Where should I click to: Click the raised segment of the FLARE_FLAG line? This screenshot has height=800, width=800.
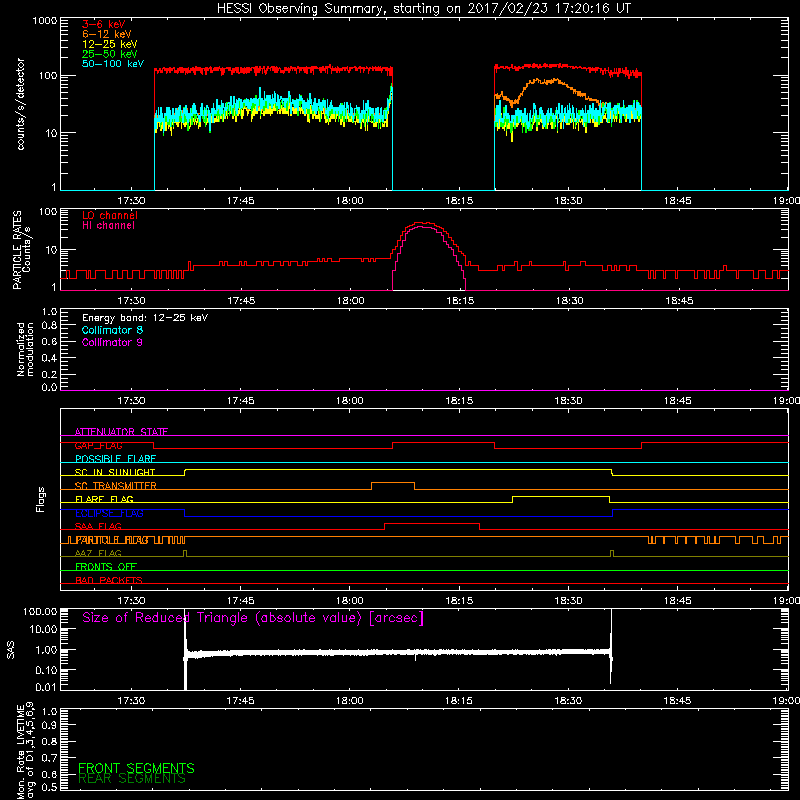point(561,496)
